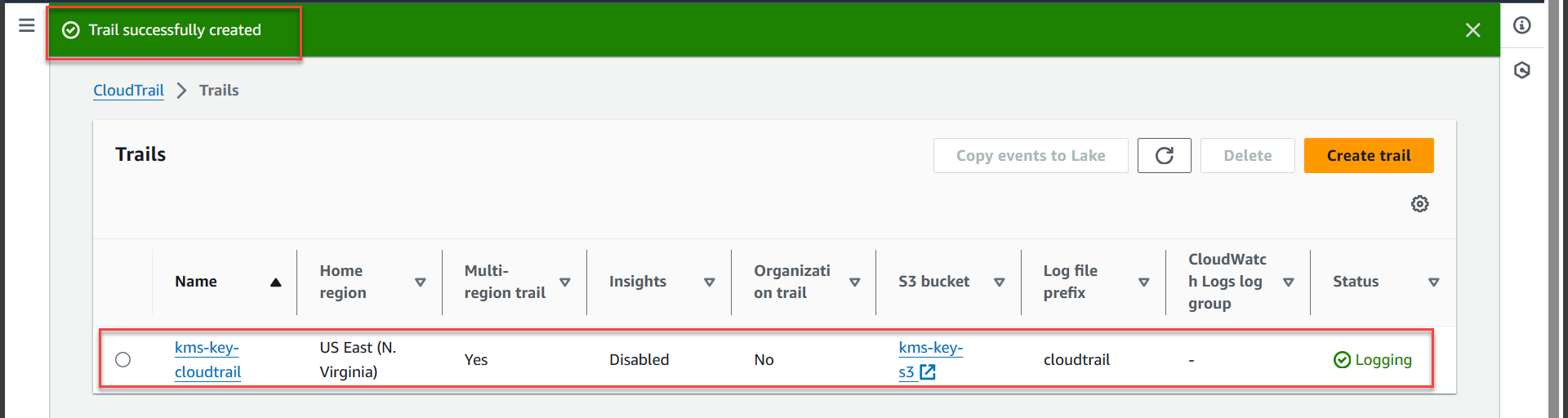
Task: Sort by Multi-region trail column arrow
Action: [565, 282]
